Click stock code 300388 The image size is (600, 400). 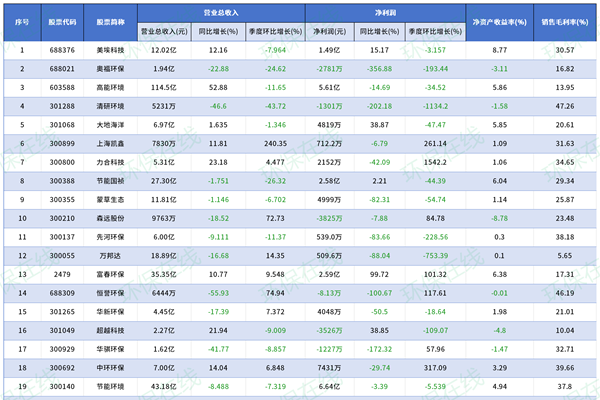pyautogui.click(x=62, y=181)
